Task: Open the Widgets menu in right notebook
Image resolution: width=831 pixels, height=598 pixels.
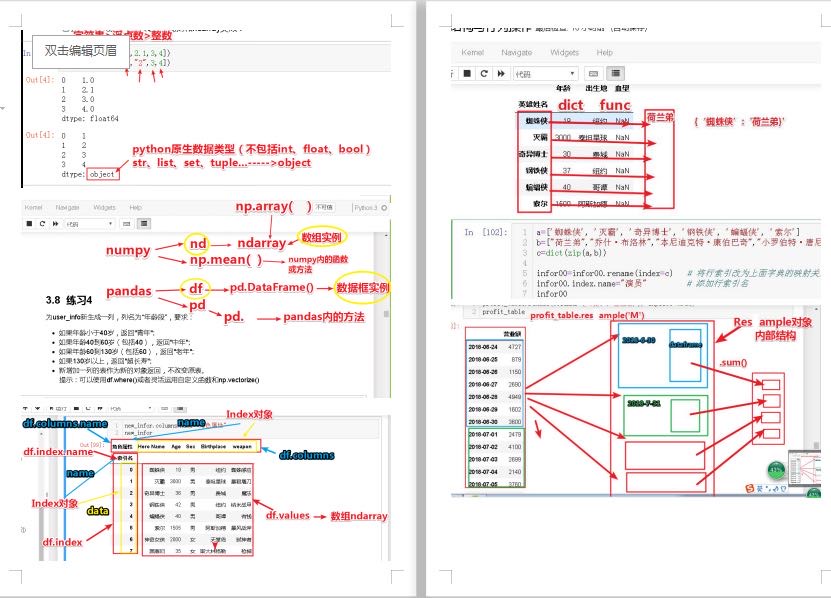Action: 564,52
